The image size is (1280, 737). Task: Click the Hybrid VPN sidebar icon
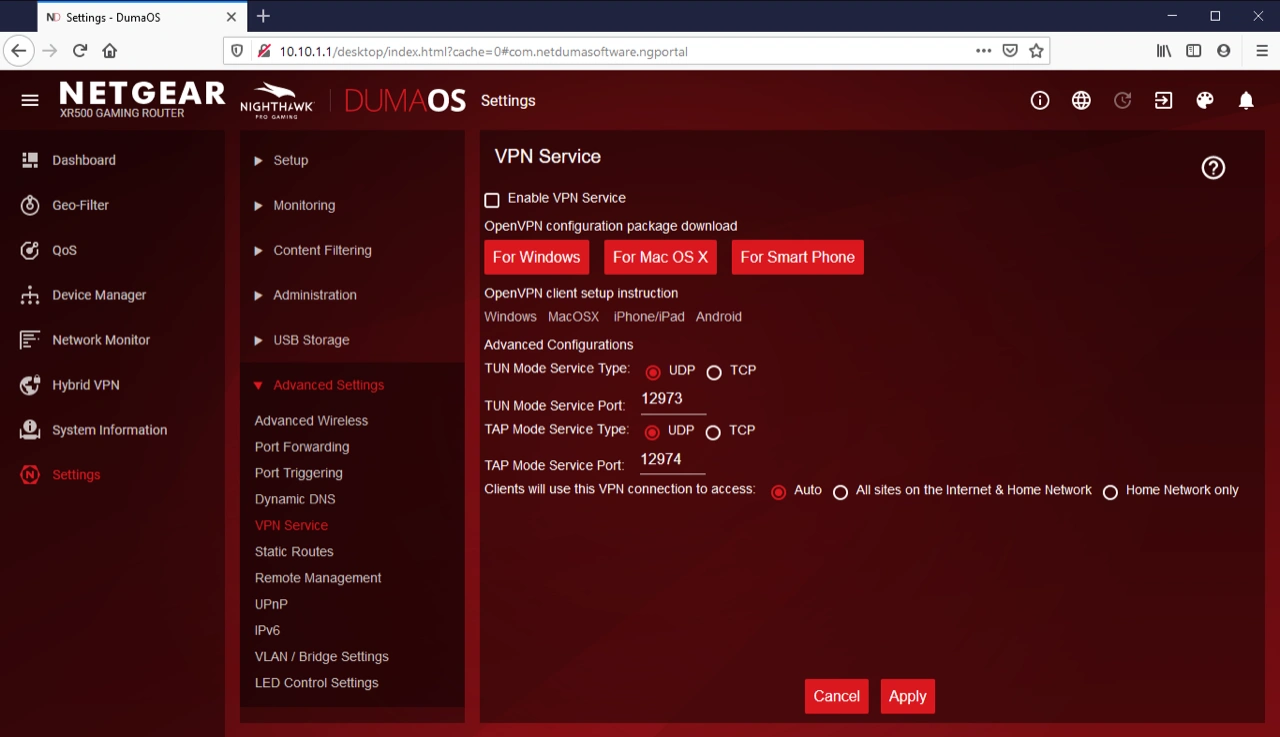click(x=30, y=385)
